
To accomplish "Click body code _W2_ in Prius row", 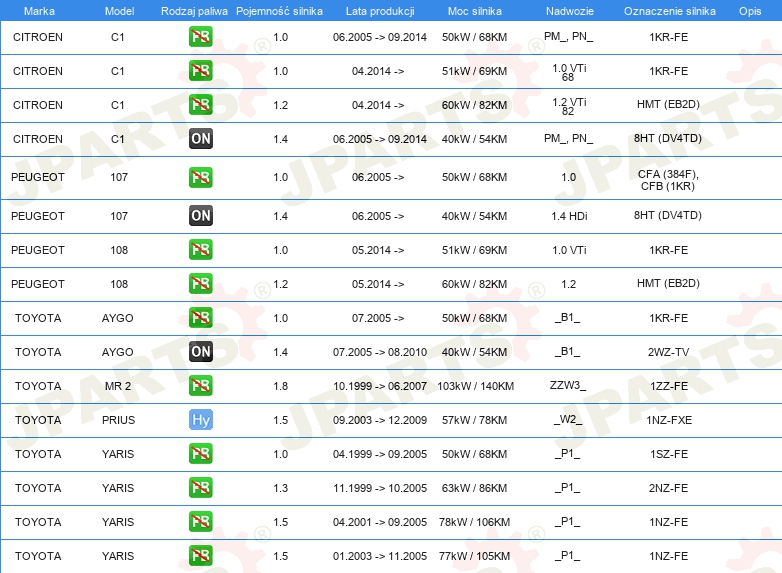I will point(568,419).
